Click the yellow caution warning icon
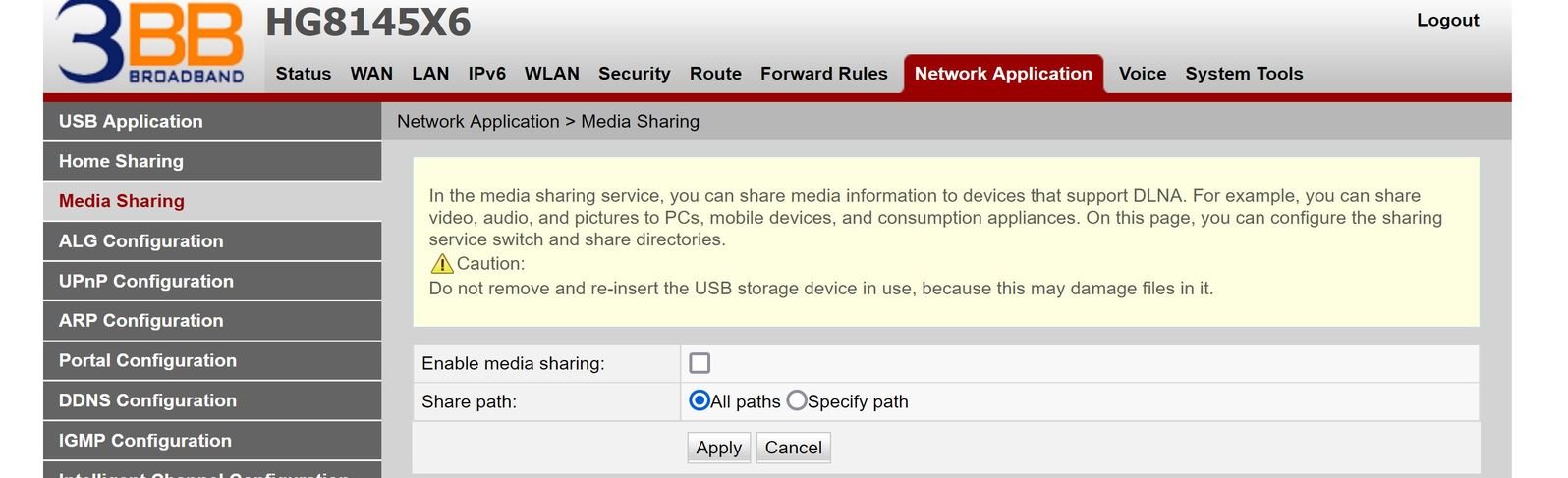The height and width of the screenshot is (478, 1568). tap(442, 263)
